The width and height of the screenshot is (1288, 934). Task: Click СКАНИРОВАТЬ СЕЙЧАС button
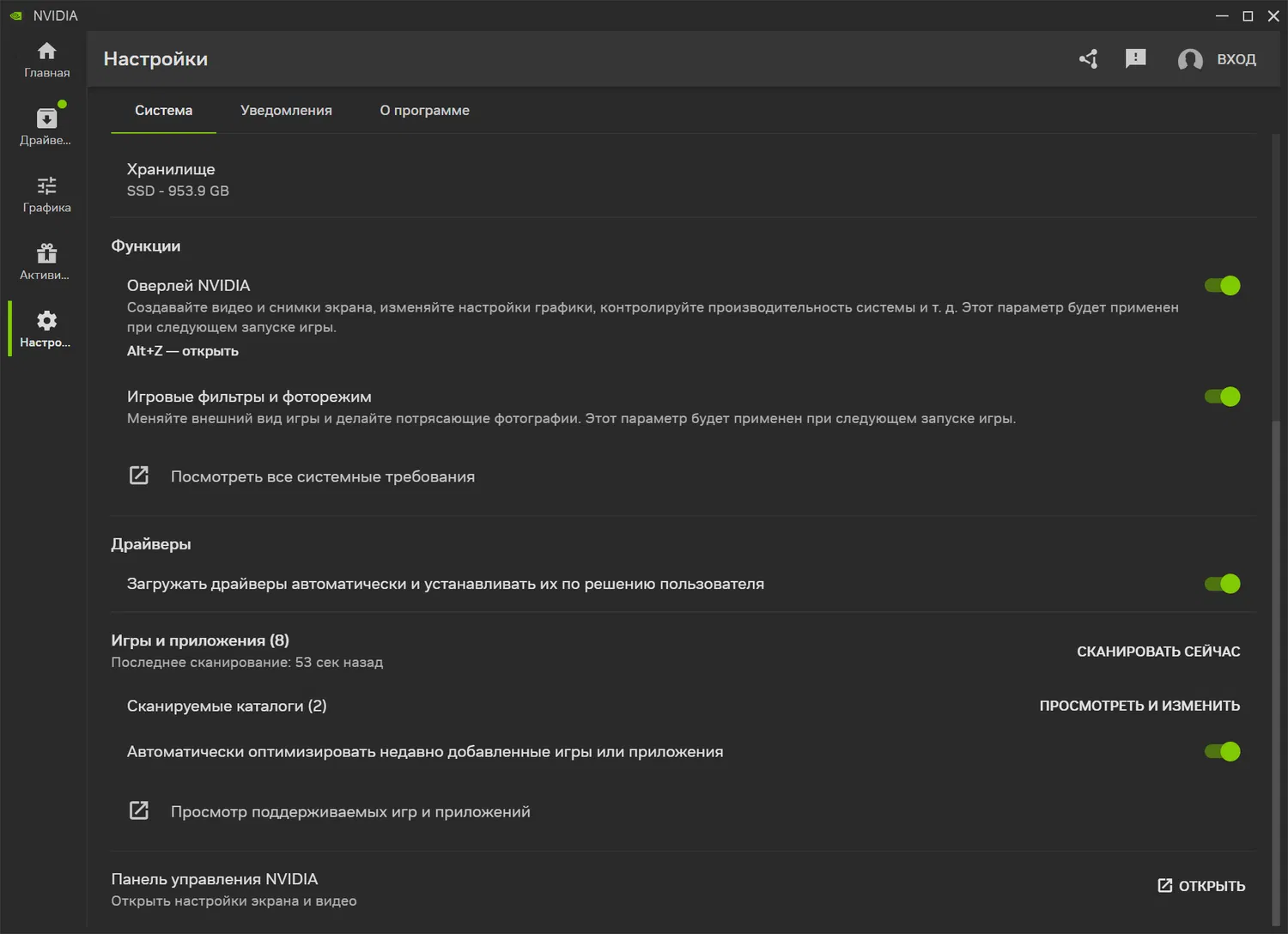pyautogui.click(x=1158, y=652)
